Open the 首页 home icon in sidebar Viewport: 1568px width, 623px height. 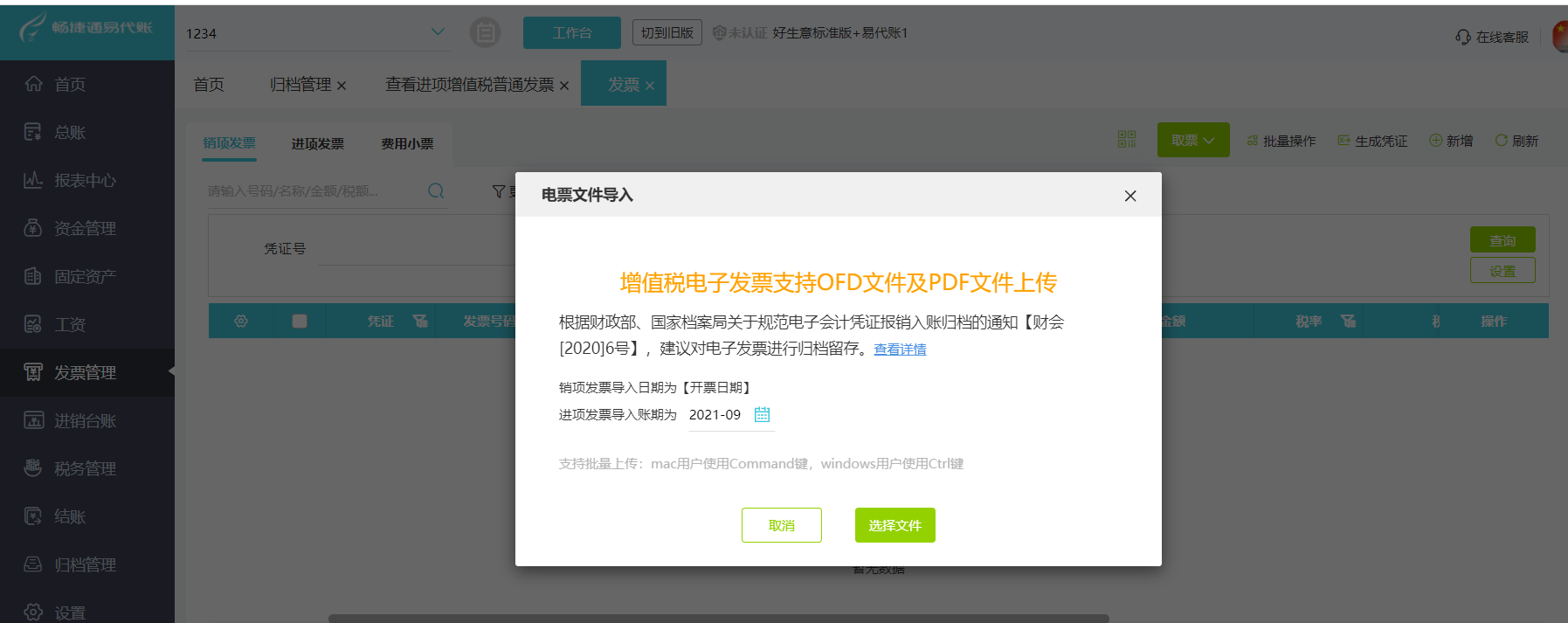(x=33, y=84)
